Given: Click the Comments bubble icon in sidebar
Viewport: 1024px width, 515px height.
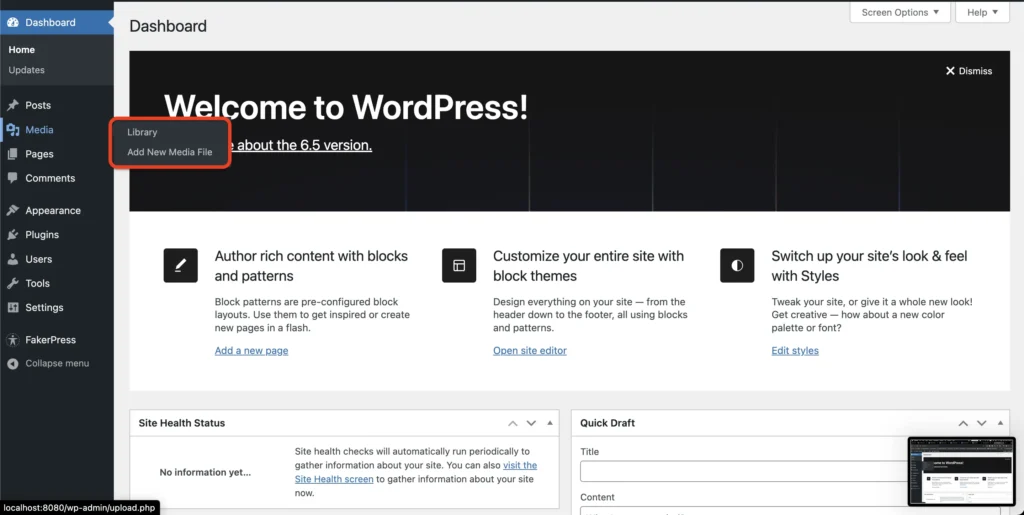Looking at the screenshot, I should coord(13,178).
